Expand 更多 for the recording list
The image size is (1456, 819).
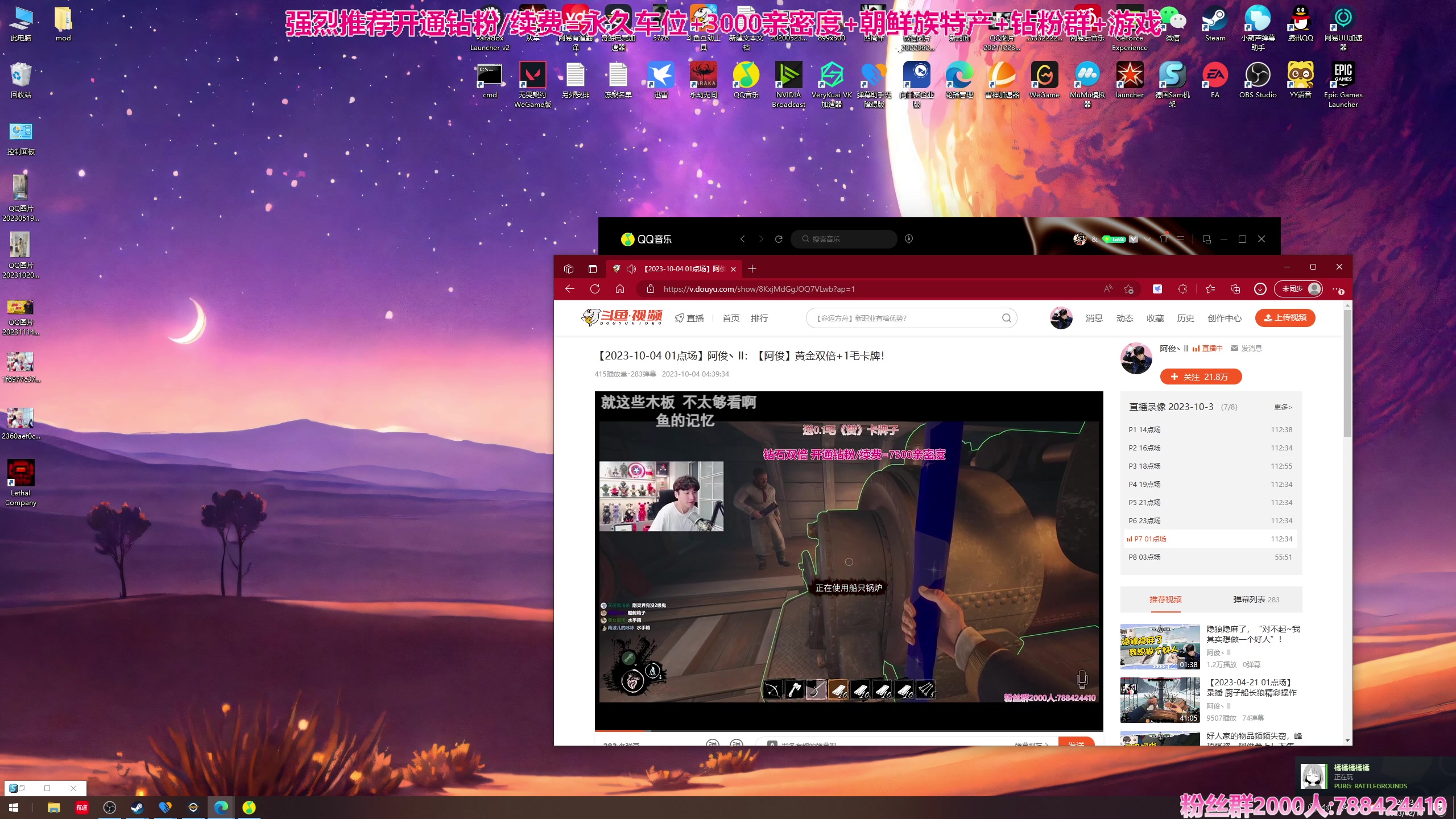1283,407
